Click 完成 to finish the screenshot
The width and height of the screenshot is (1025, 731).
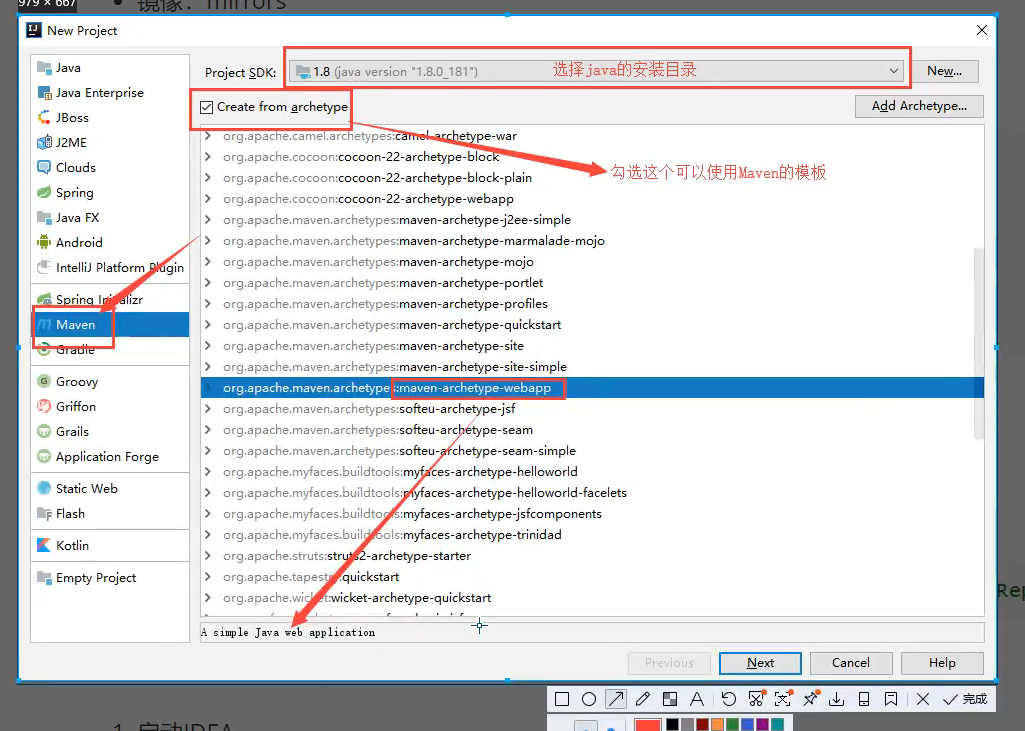coord(965,699)
